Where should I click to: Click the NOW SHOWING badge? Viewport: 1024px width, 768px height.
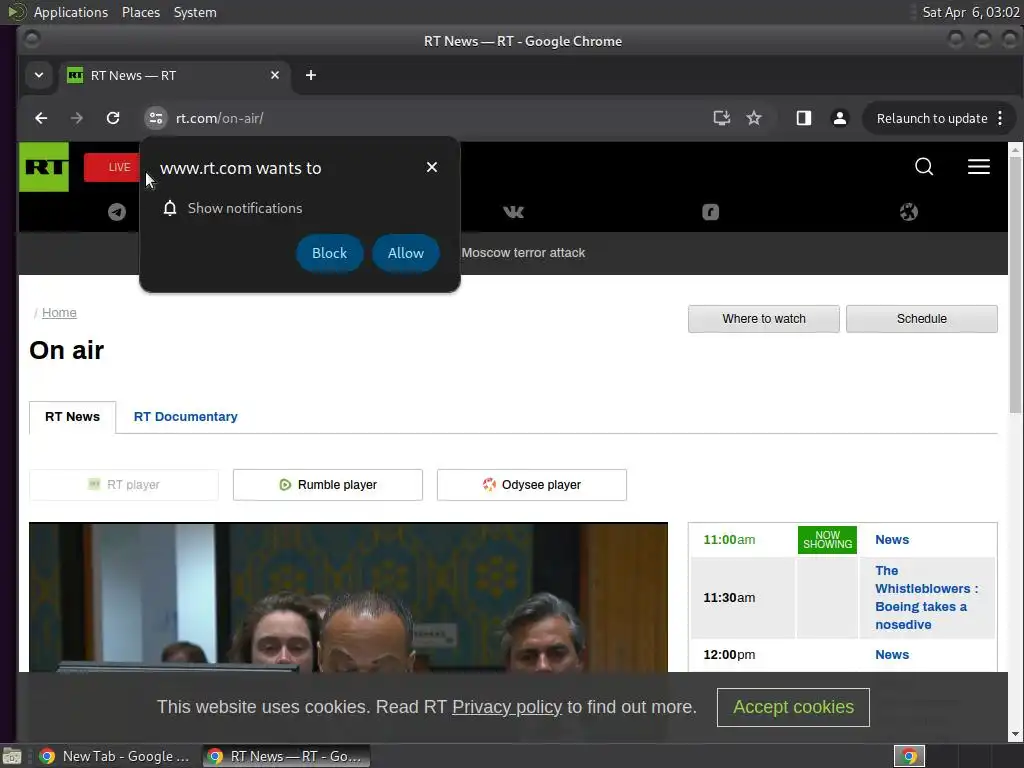pyautogui.click(x=827, y=539)
